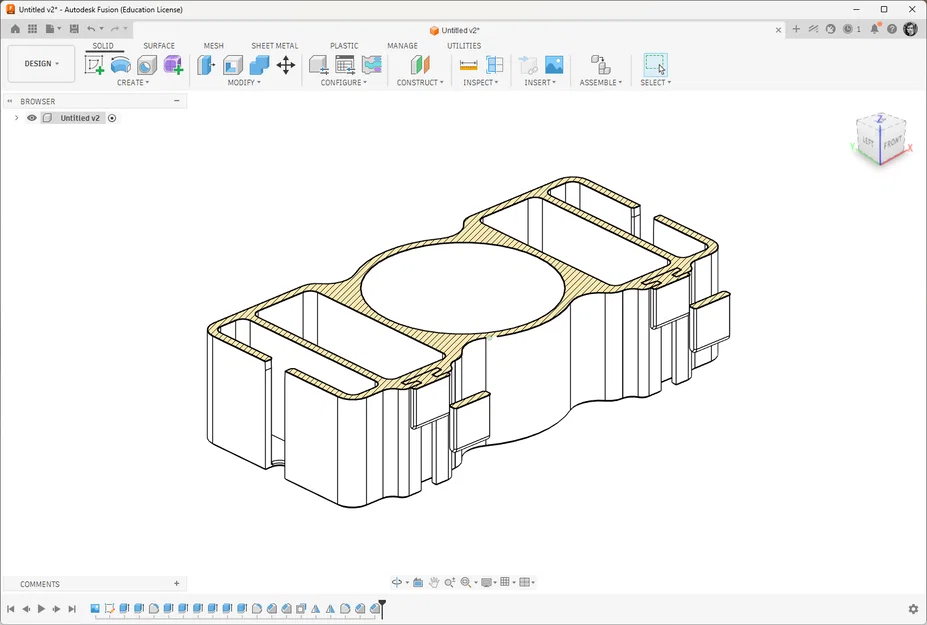Open the Extensions icon in the top bar

813,29
